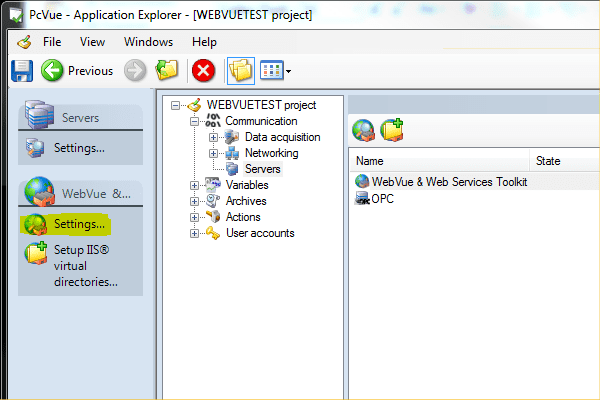Expand the Data acquisition node
The image size is (600, 400).
tap(213, 137)
